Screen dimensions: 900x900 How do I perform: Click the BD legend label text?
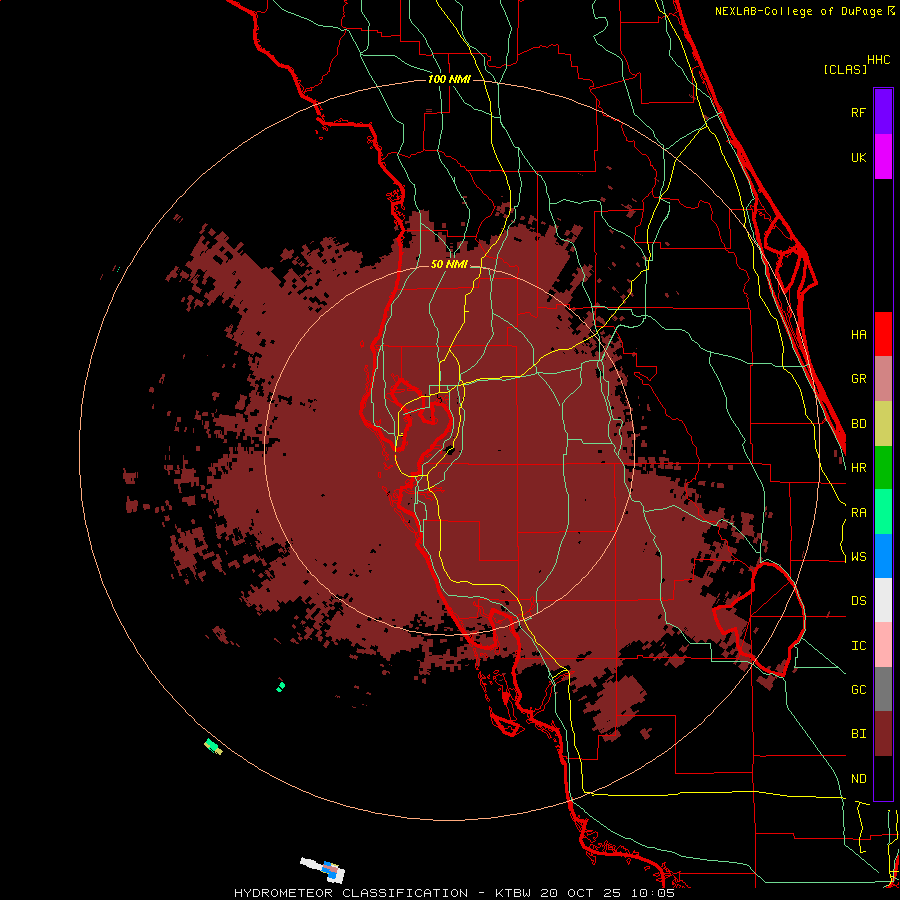click(858, 424)
